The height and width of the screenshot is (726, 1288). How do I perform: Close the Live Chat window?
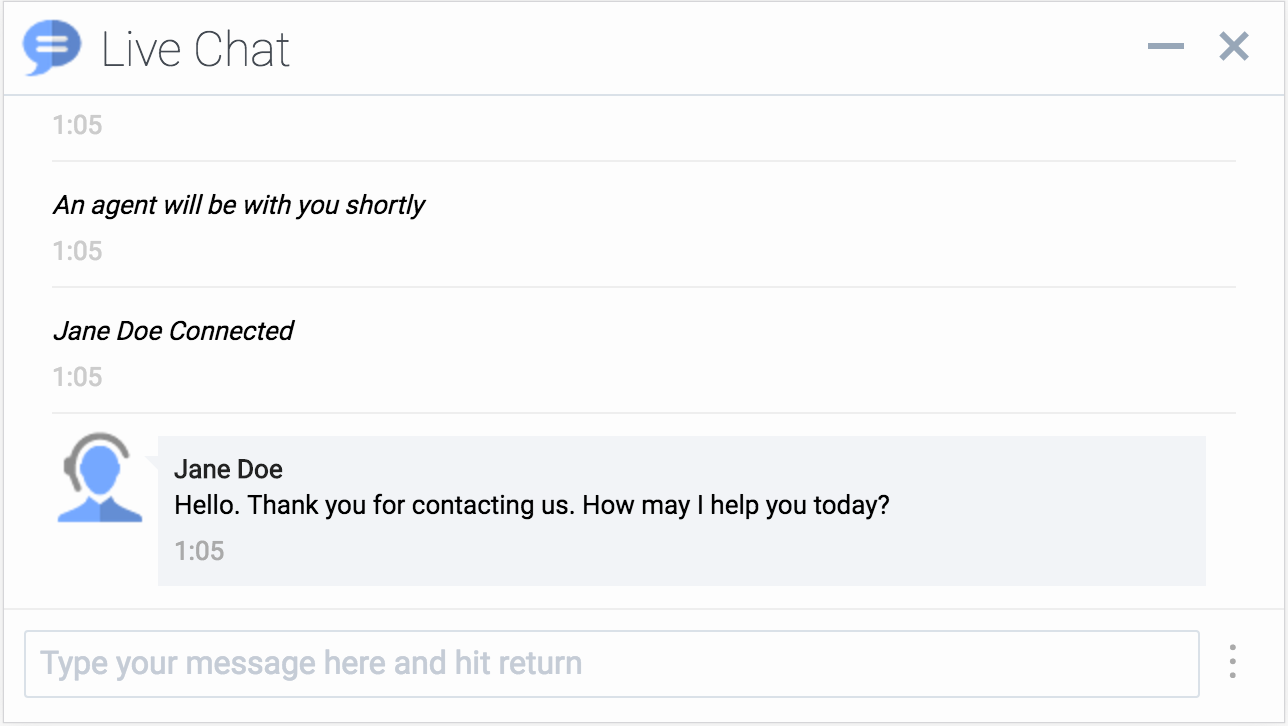[x=1234, y=46]
